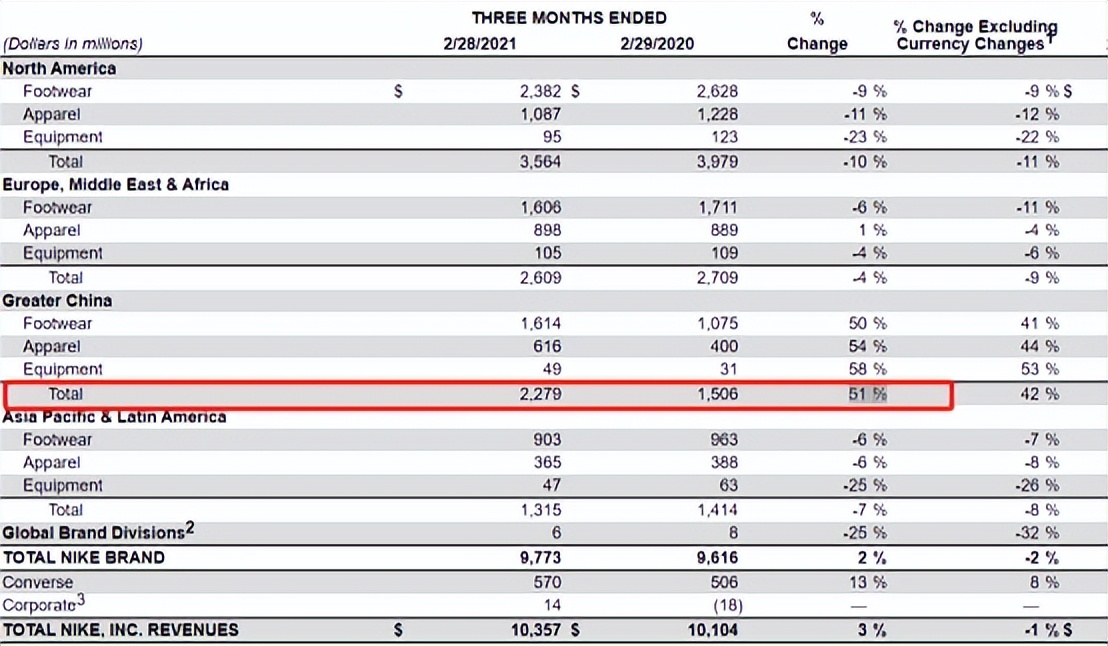Click the THREE MONTHS ENDED header
Viewport: 1108px width, 646px height.
[x=569, y=18]
